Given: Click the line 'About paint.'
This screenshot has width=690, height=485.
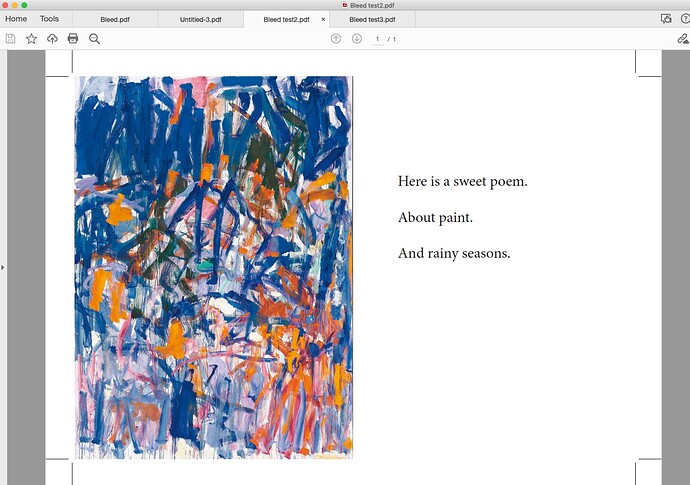Looking at the screenshot, I should tap(435, 217).
